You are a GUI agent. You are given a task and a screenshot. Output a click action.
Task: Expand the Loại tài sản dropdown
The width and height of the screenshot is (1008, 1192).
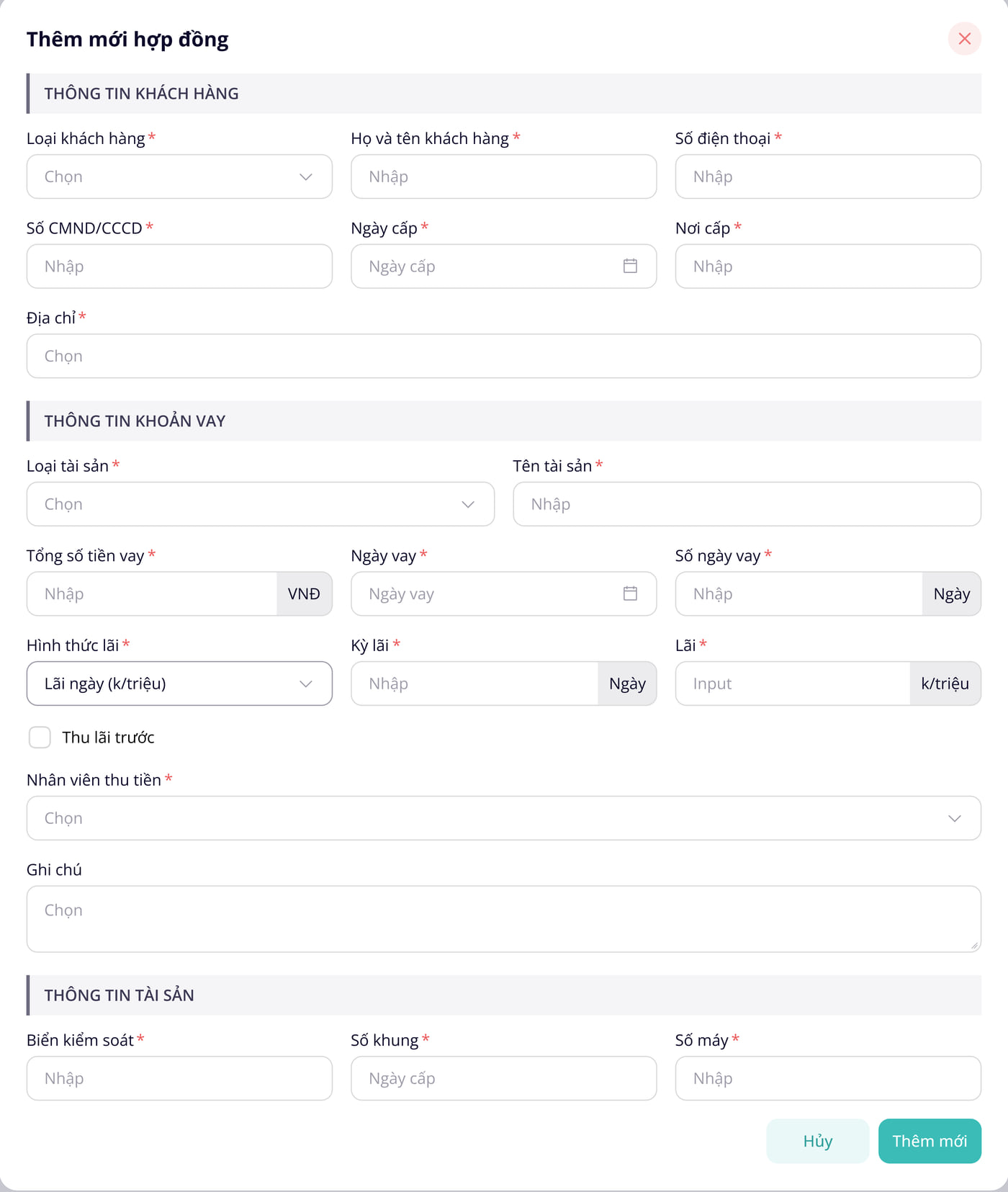coord(261,504)
